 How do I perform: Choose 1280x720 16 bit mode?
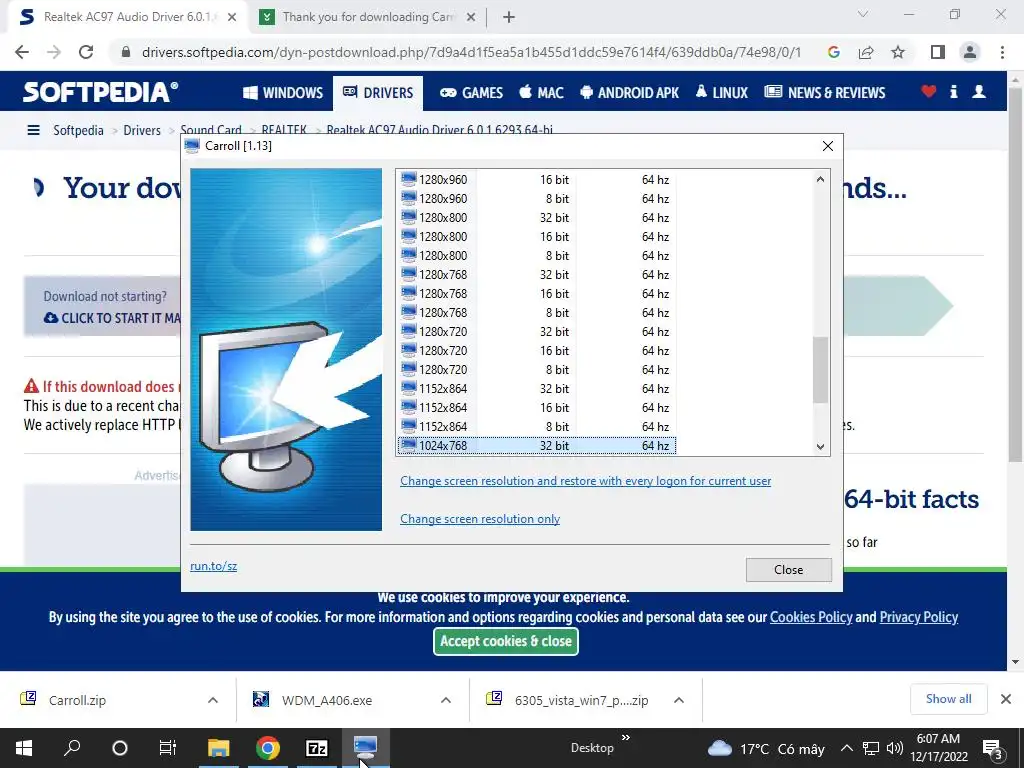pyautogui.click(x=537, y=350)
